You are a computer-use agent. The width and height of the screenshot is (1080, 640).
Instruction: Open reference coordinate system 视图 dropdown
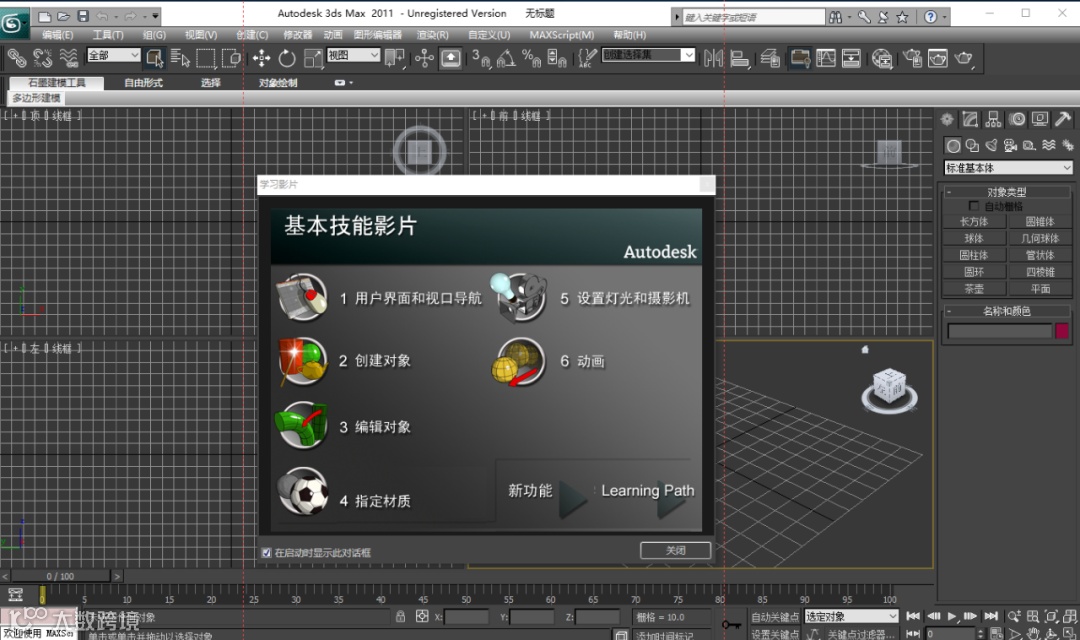(x=353, y=55)
